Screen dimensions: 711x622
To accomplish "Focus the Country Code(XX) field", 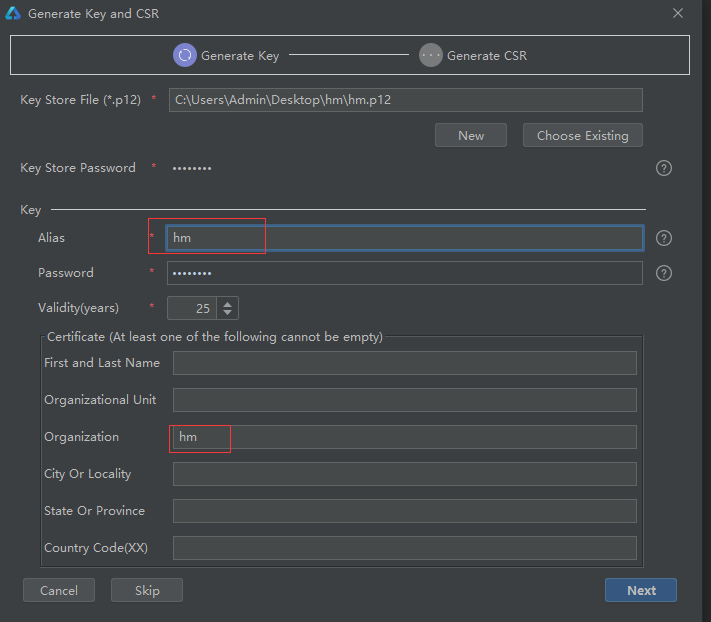I will point(405,548).
